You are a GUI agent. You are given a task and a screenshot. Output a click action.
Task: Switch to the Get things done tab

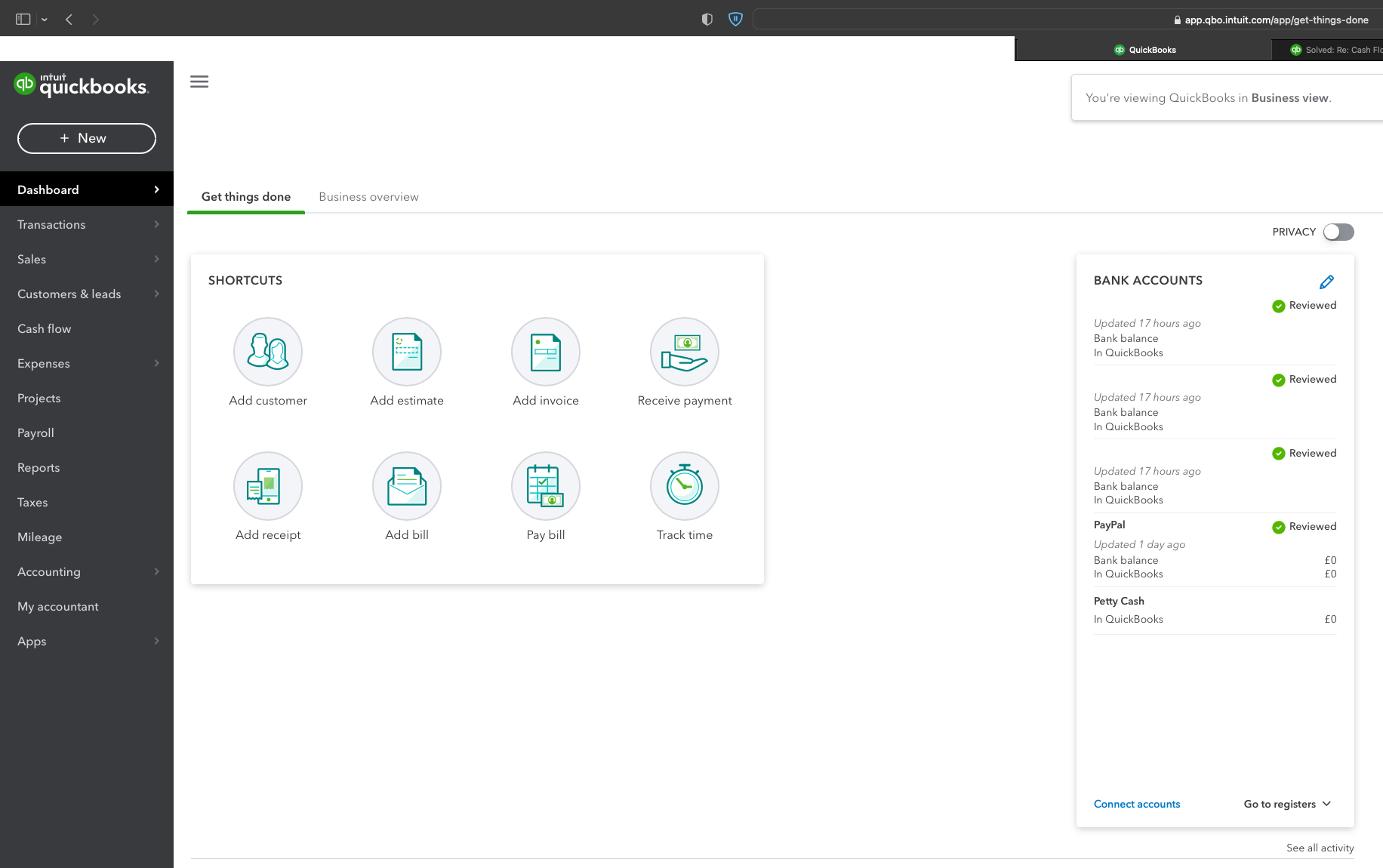[246, 197]
